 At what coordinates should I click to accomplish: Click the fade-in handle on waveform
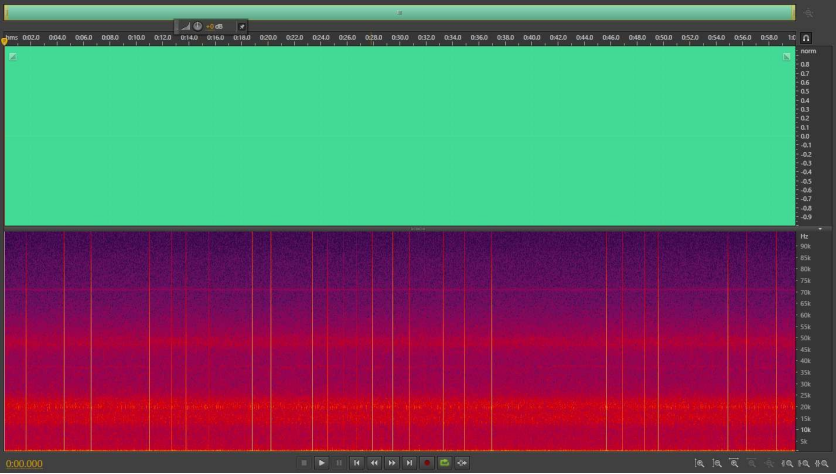pos(12,57)
